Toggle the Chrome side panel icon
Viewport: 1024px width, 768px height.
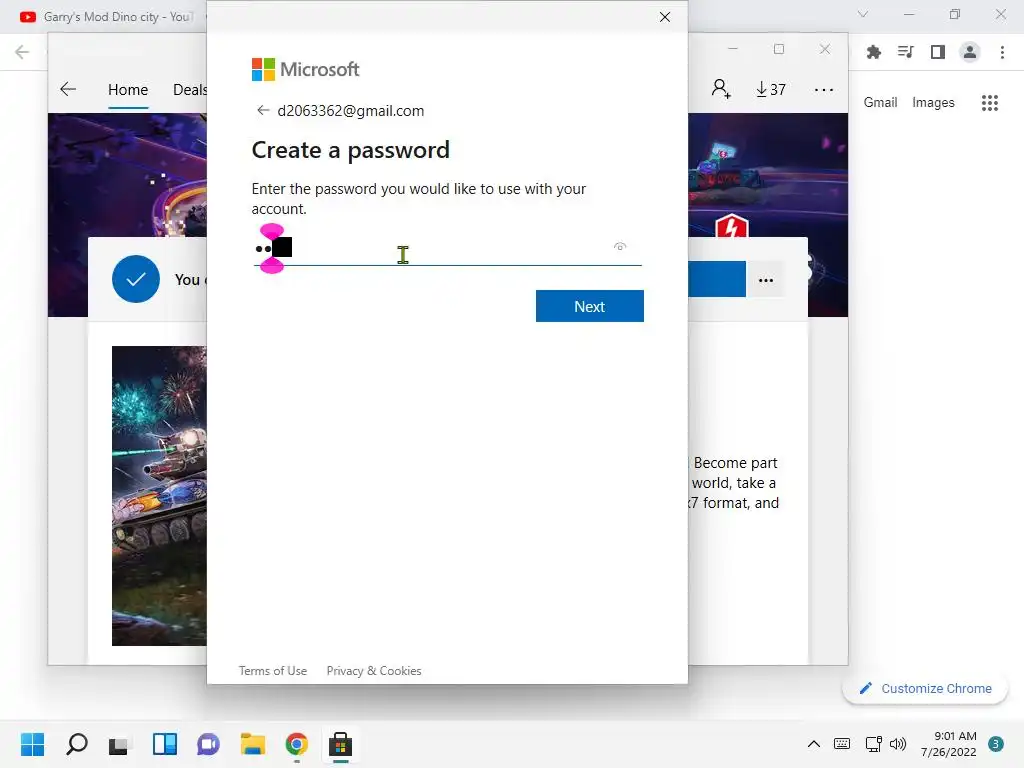click(938, 52)
